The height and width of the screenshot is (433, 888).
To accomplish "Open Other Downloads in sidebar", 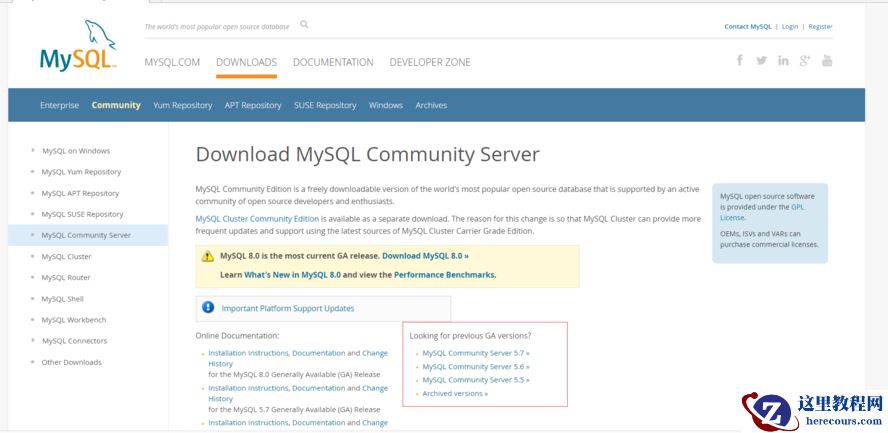I will 71,362.
